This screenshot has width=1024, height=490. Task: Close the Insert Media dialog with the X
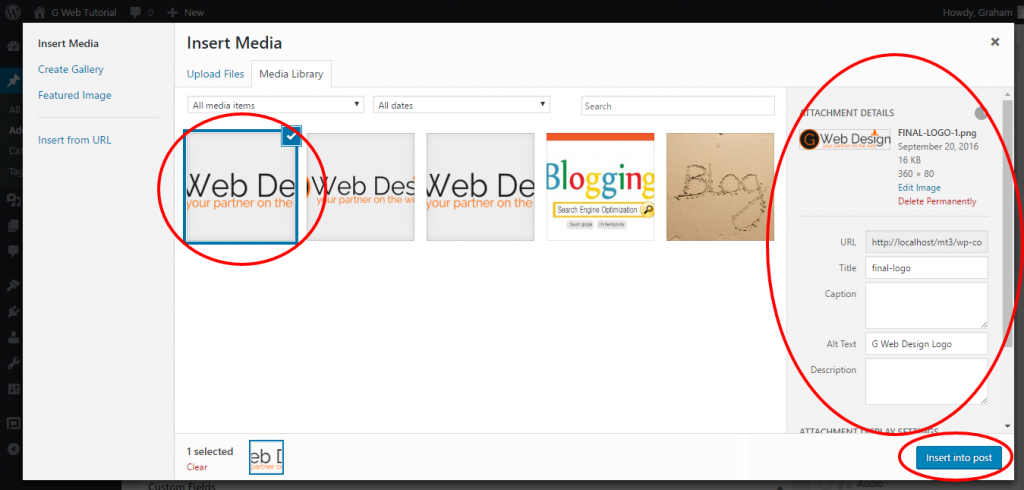(x=995, y=42)
